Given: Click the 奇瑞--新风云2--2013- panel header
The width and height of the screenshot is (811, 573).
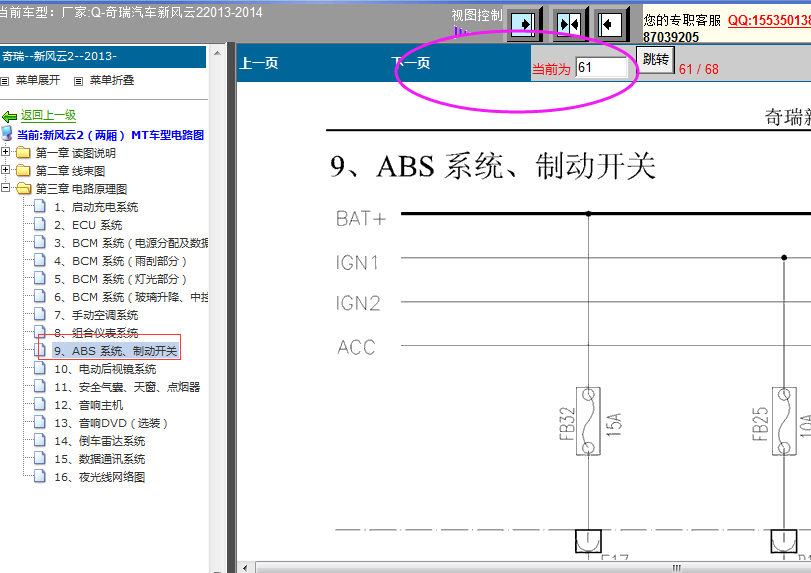Looking at the screenshot, I should point(103,56).
